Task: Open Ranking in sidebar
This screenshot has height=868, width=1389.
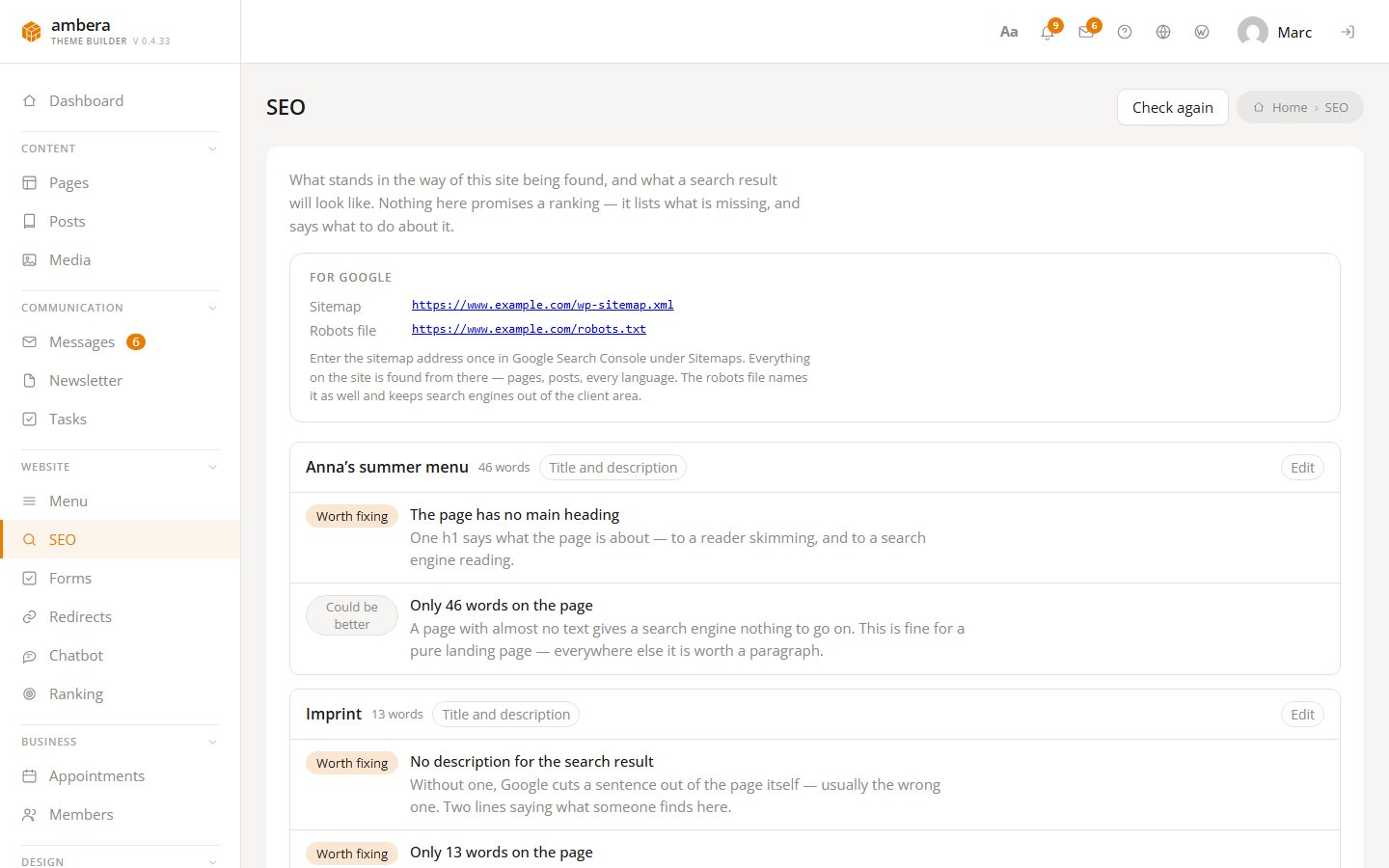Action: (121, 693)
